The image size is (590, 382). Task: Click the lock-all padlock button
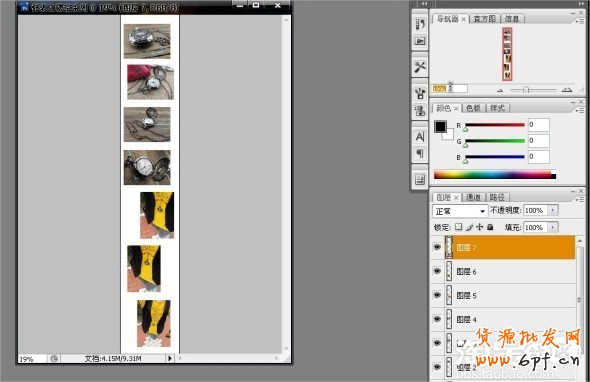pyautogui.click(x=490, y=227)
